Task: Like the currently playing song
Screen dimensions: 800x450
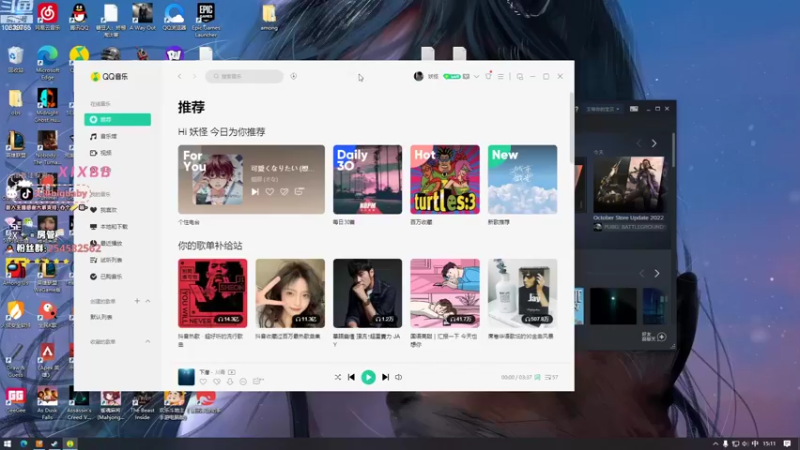Action: [x=204, y=382]
